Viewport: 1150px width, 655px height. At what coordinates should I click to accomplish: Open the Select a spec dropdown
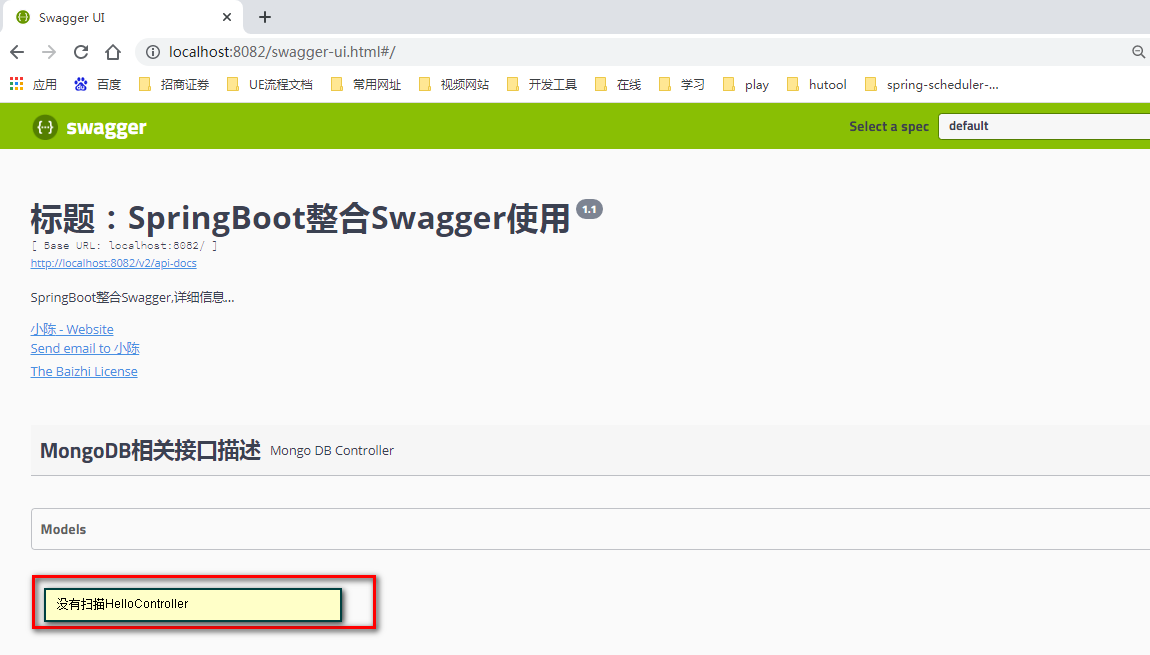coord(1044,126)
